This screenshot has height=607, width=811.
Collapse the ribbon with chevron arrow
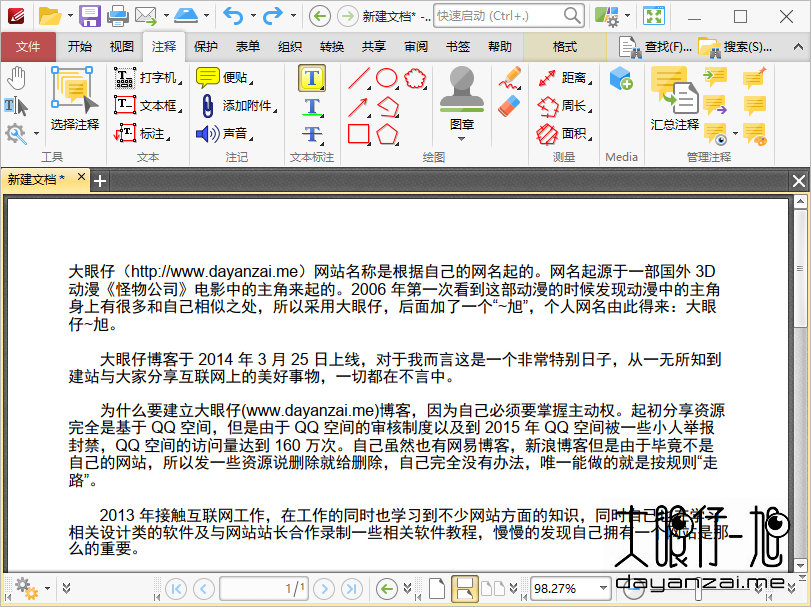click(x=798, y=47)
